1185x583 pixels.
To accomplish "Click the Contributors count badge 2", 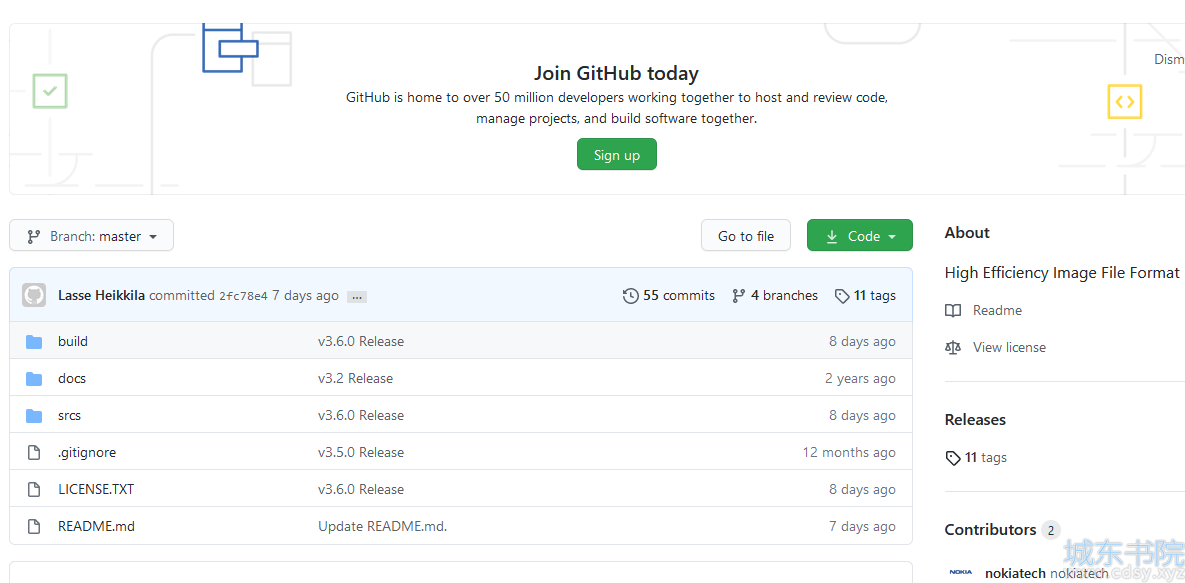I will (1050, 530).
